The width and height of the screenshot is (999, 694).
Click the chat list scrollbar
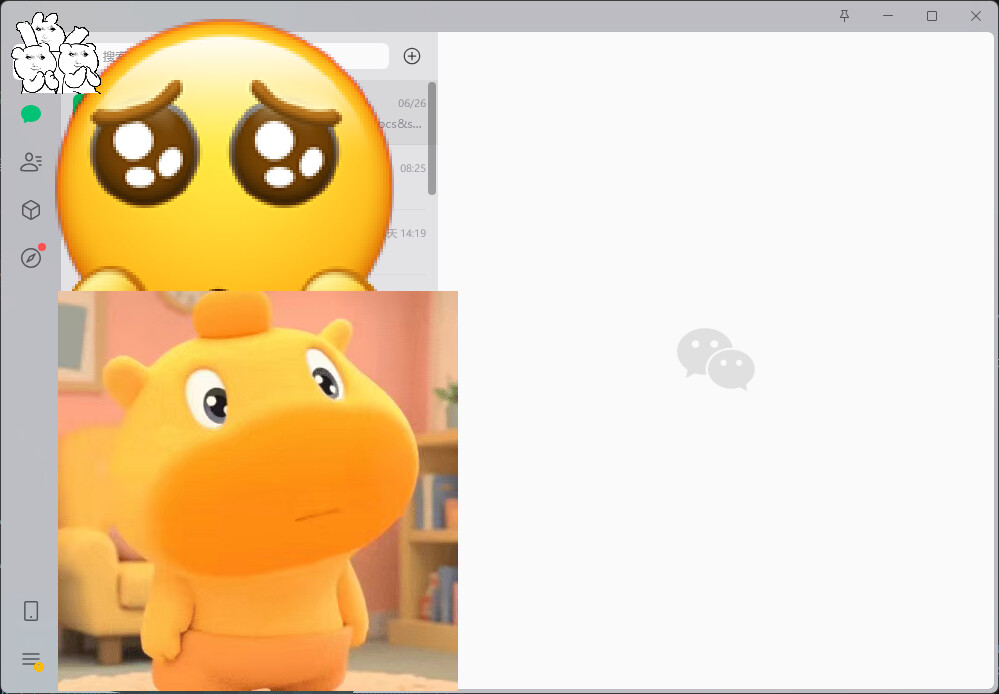point(432,138)
